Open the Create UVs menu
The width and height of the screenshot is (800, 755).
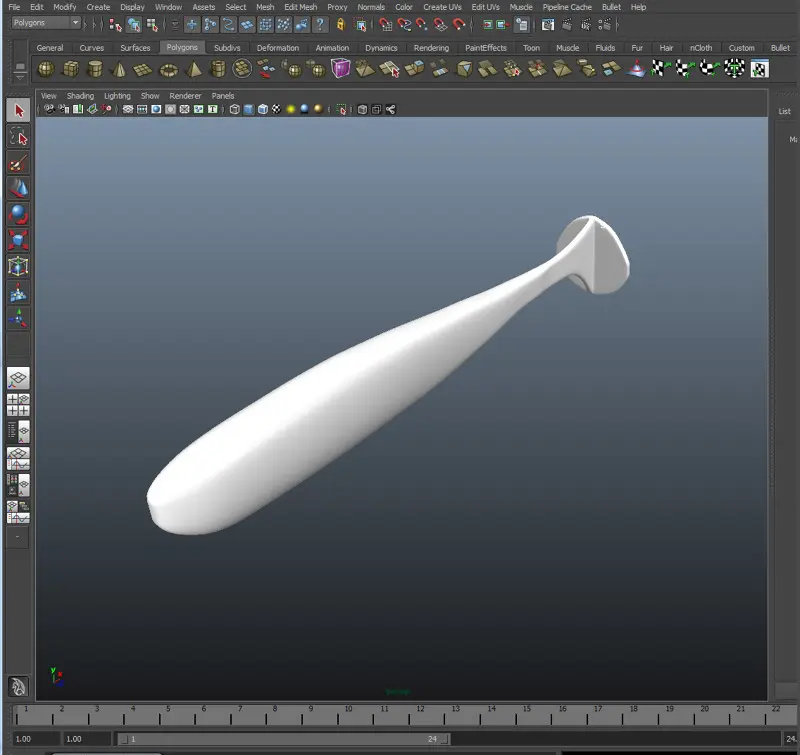point(442,7)
